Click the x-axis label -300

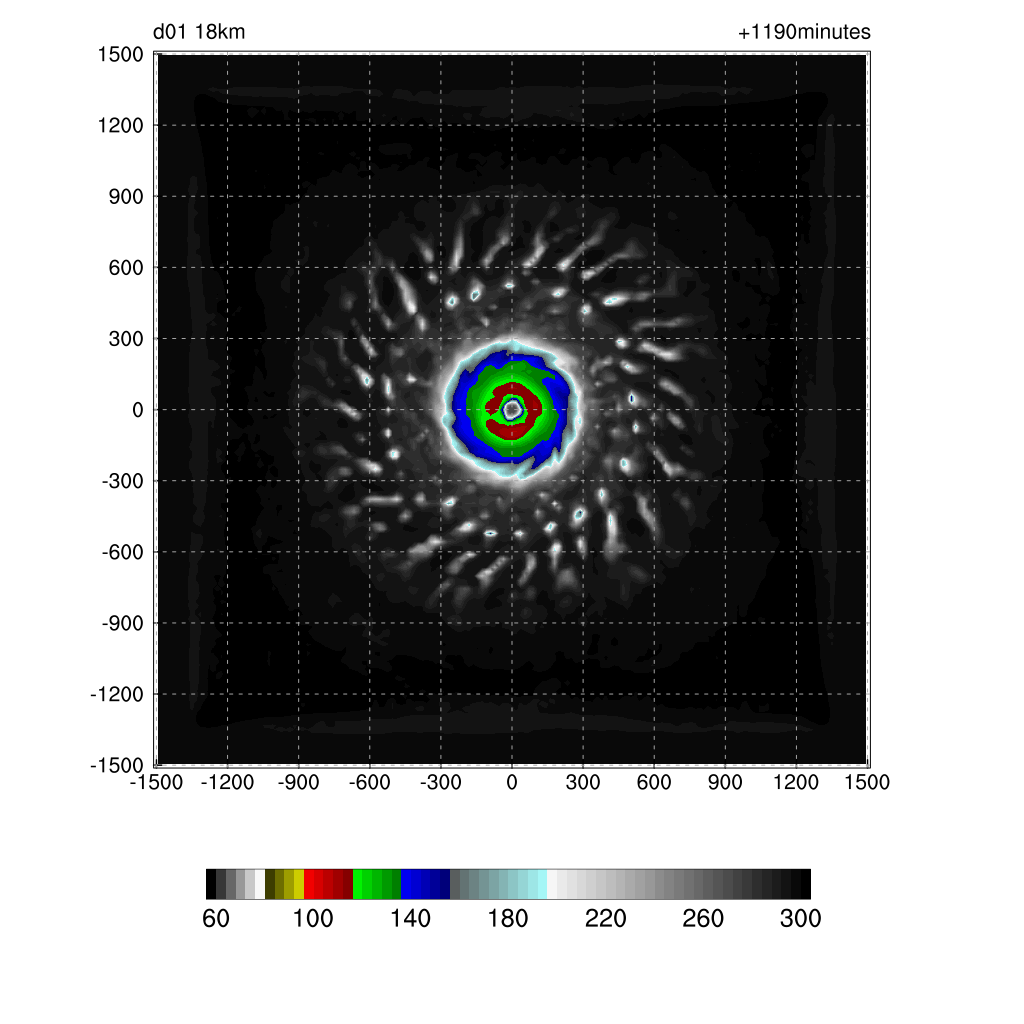[441, 782]
